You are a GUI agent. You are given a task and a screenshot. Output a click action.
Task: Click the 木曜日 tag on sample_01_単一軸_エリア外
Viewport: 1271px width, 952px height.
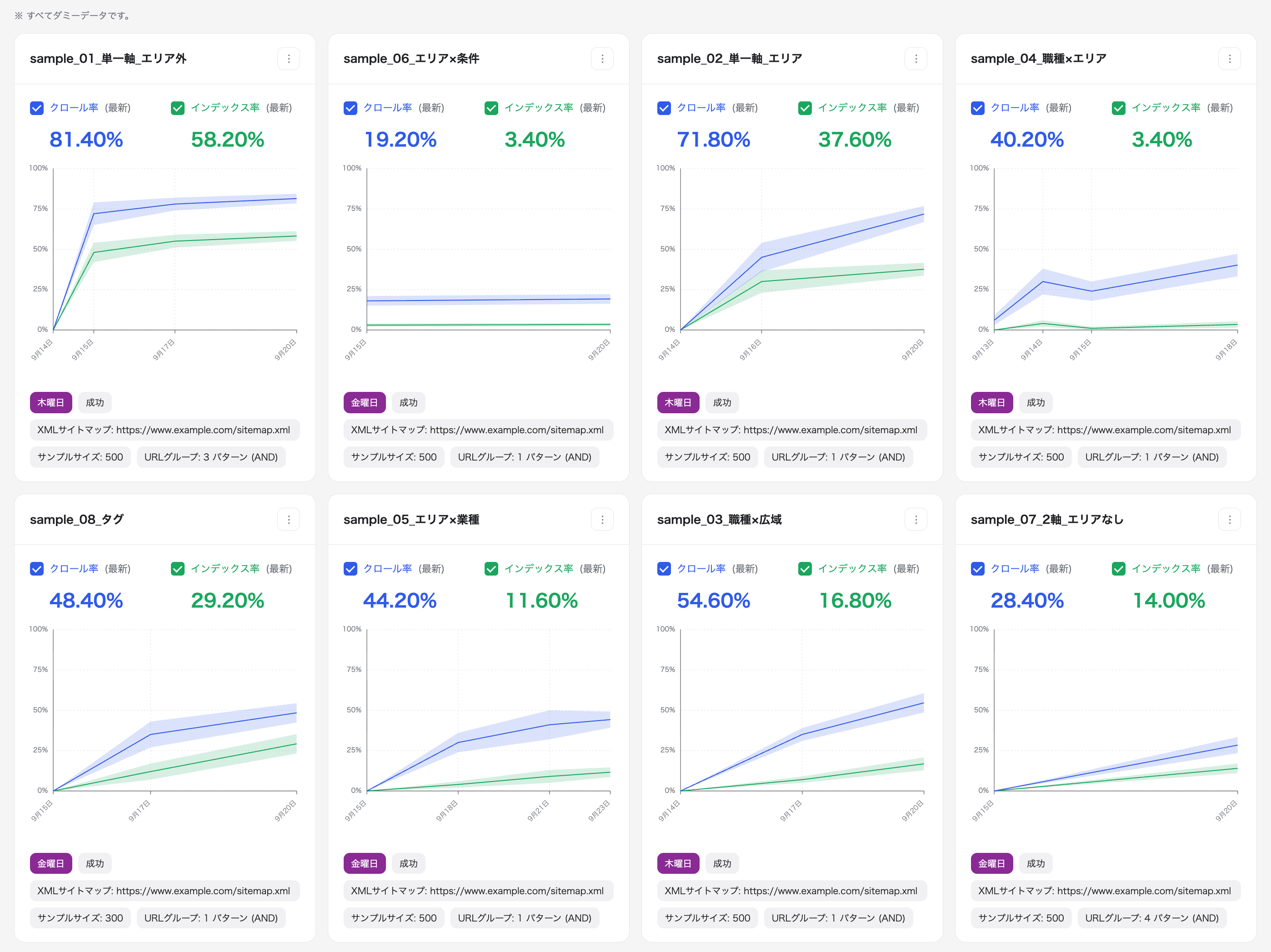pyautogui.click(x=51, y=403)
